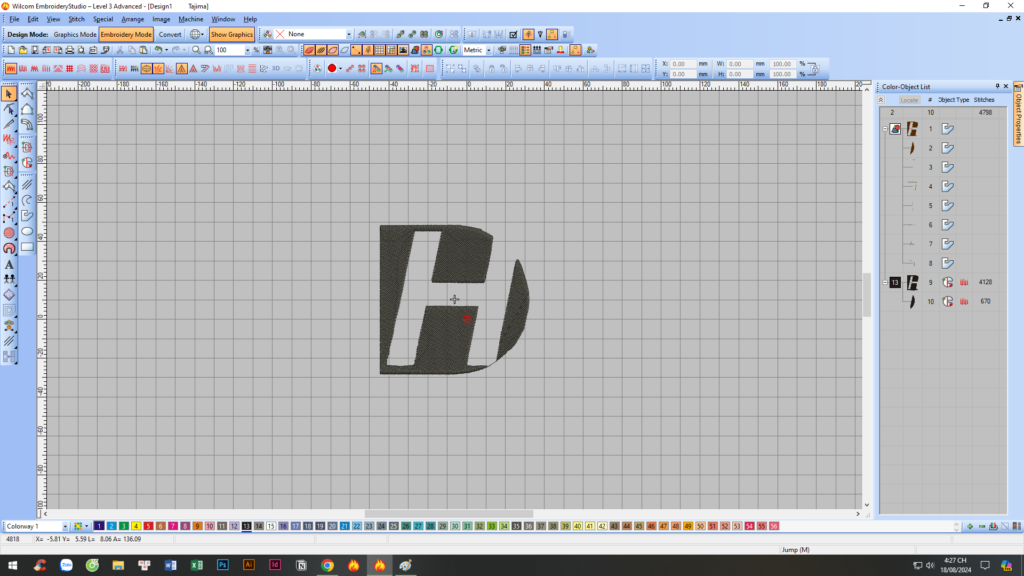Screen dimensions: 1024x576
Task: Choose the Rectangle shape tool
Action: click(27, 247)
